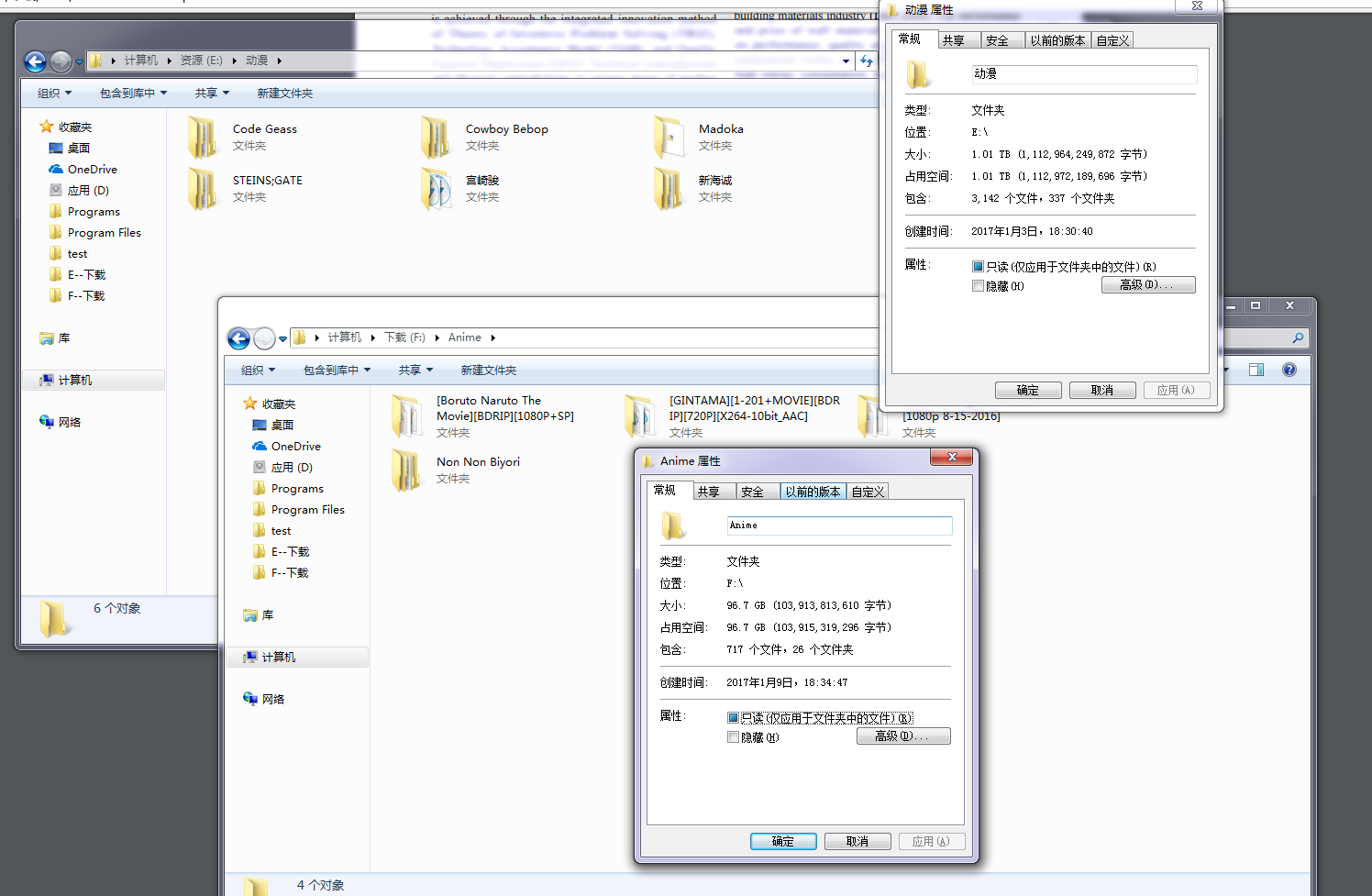The height and width of the screenshot is (896, 1372).
Task: Select 网络 in 动漫 window sidebar
Action: pyautogui.click(x=60, y=423)
